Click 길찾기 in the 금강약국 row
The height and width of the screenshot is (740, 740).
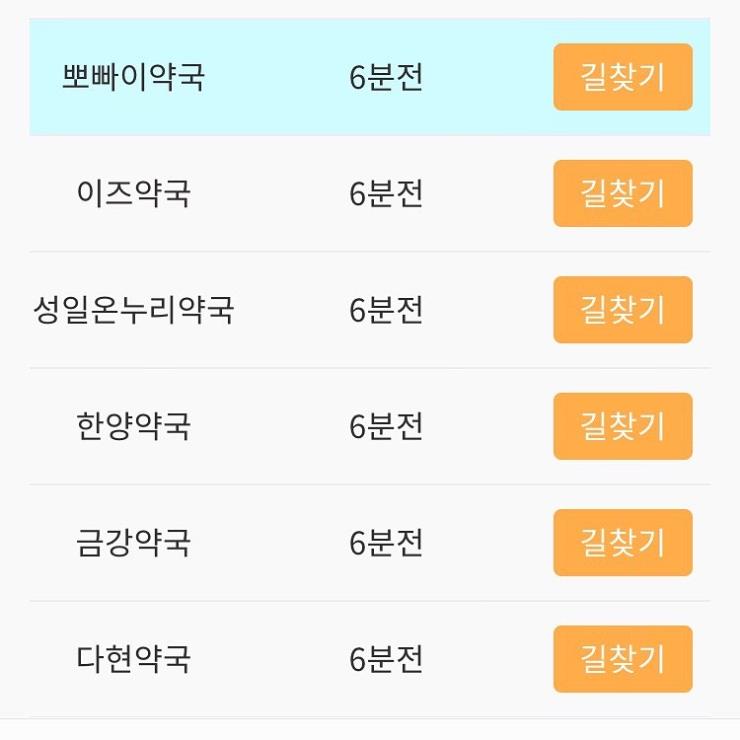pos(622,542)
